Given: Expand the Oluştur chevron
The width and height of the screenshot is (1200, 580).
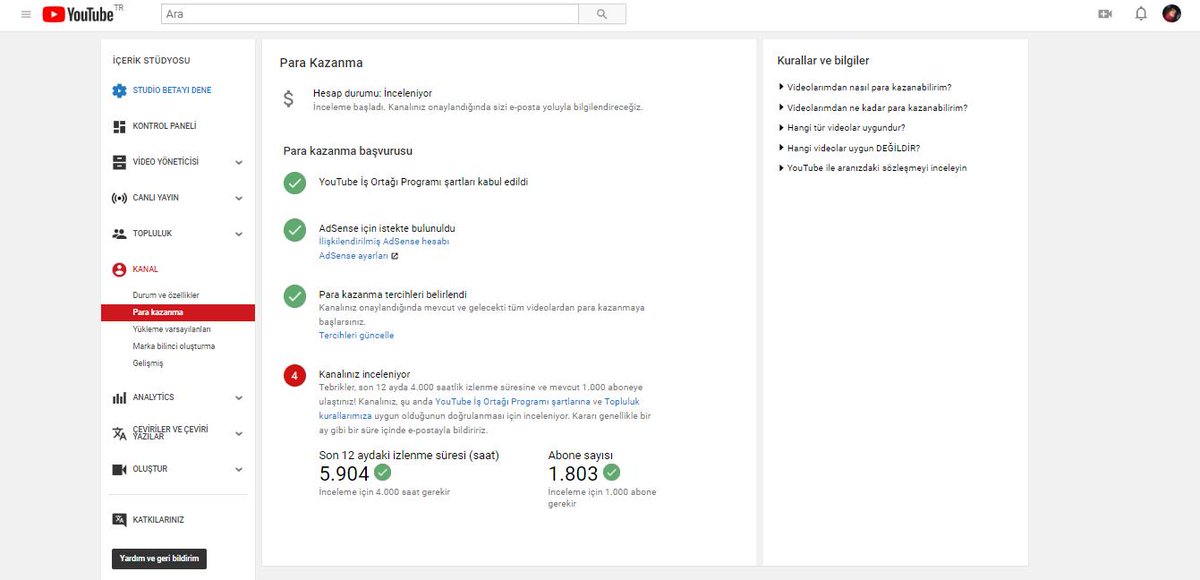Looking at the screenshot, I should click(239, 469).
